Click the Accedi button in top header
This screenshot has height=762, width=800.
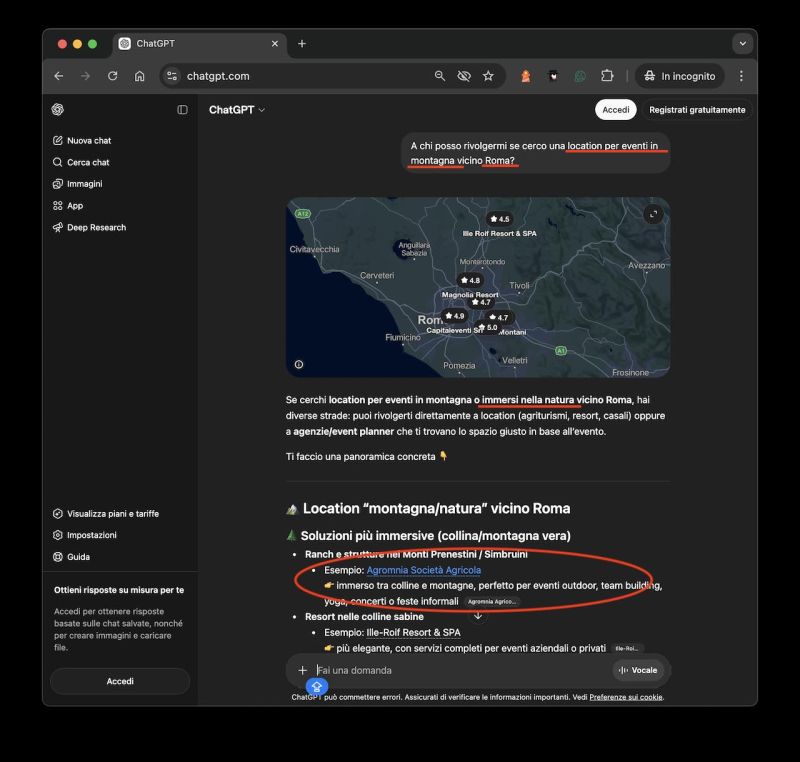click(615, 110)
